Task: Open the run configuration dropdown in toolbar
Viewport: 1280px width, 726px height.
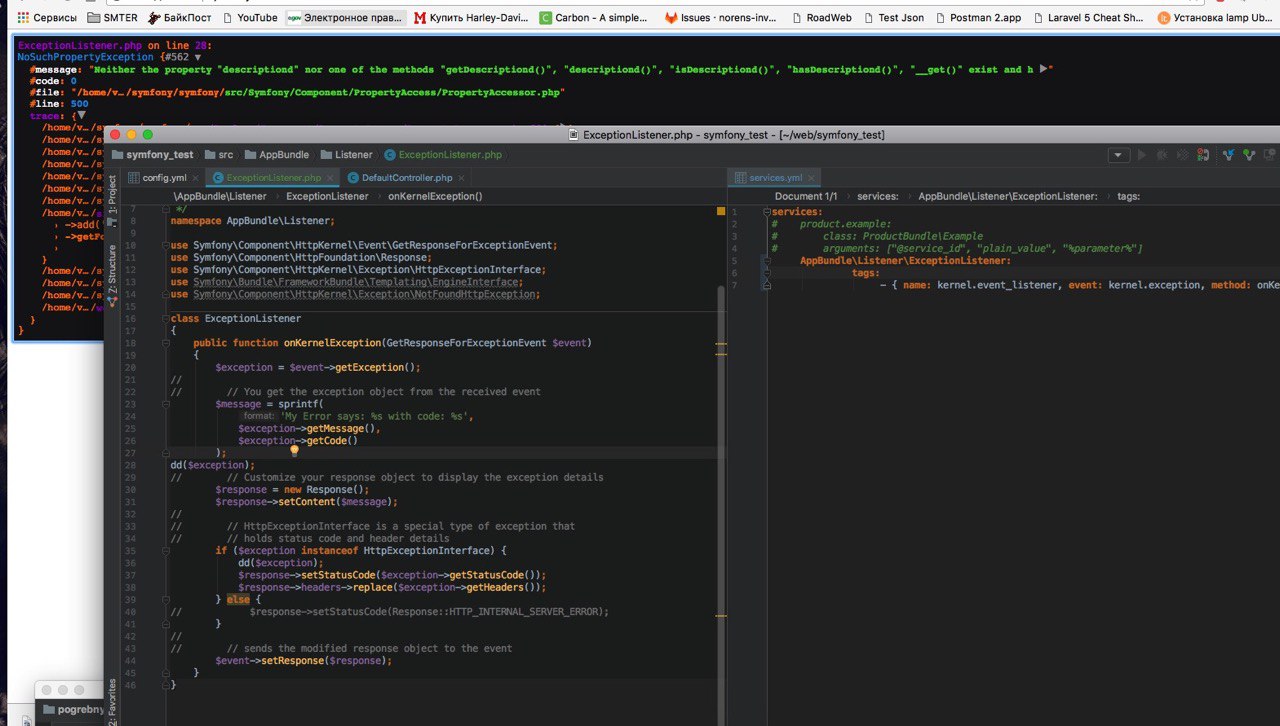Action: 1118,155
